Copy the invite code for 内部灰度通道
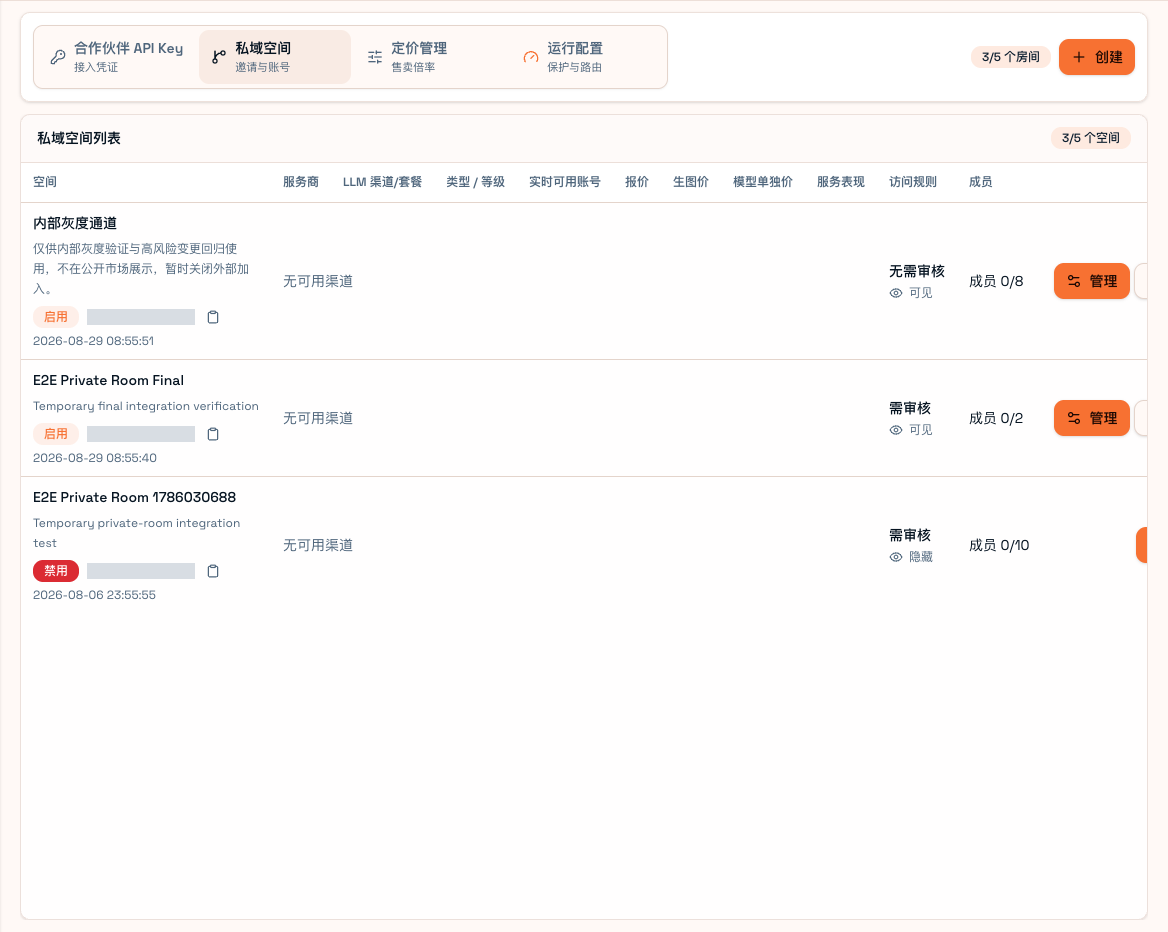1168x932 pixels. pyautogui.click(x=213, y=317)
